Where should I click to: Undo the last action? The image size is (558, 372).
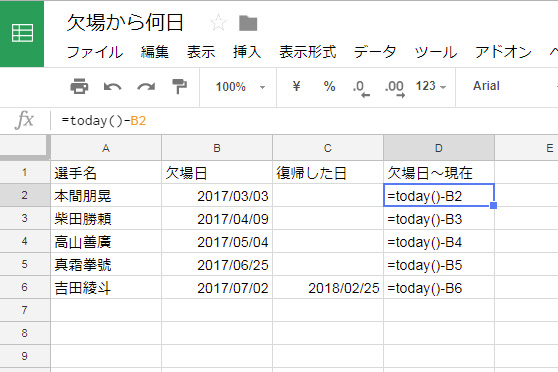(x=112, y=87)
